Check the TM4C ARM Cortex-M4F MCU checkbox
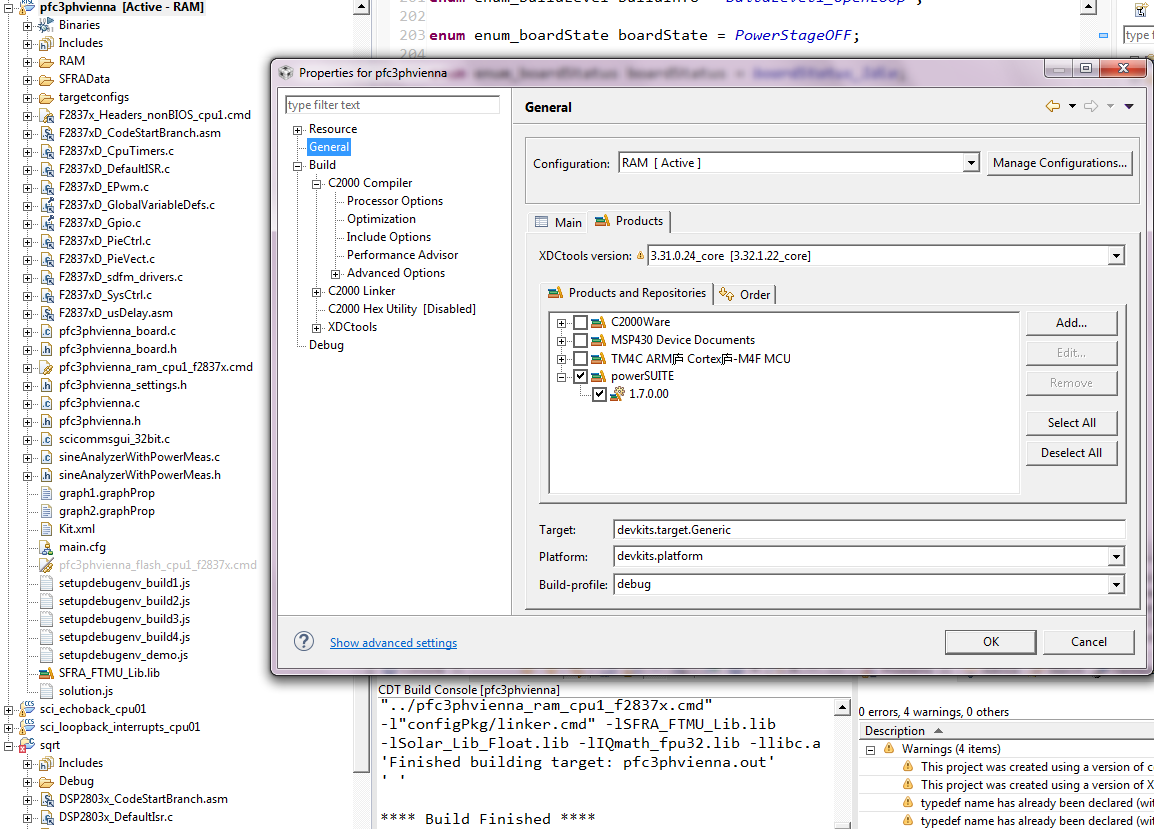 point(581,359)
